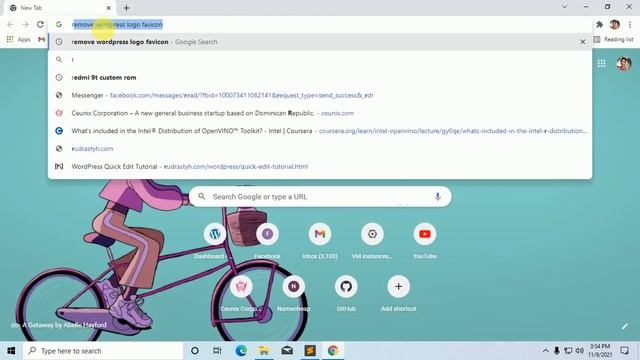Open Chrome three-dot menu
Viewport: 640px width, 360px height.
tap(630, 24)
